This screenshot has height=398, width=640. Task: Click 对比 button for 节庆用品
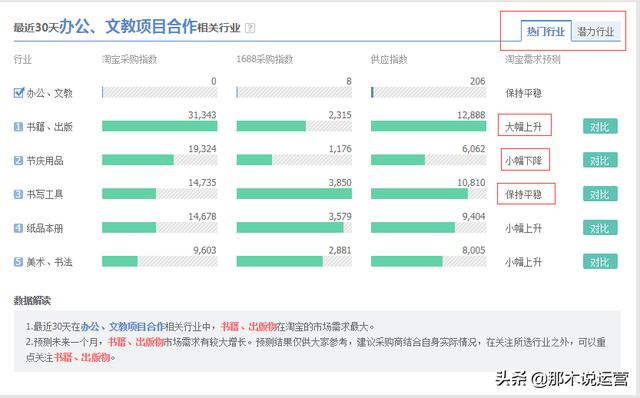pos(600,160)
